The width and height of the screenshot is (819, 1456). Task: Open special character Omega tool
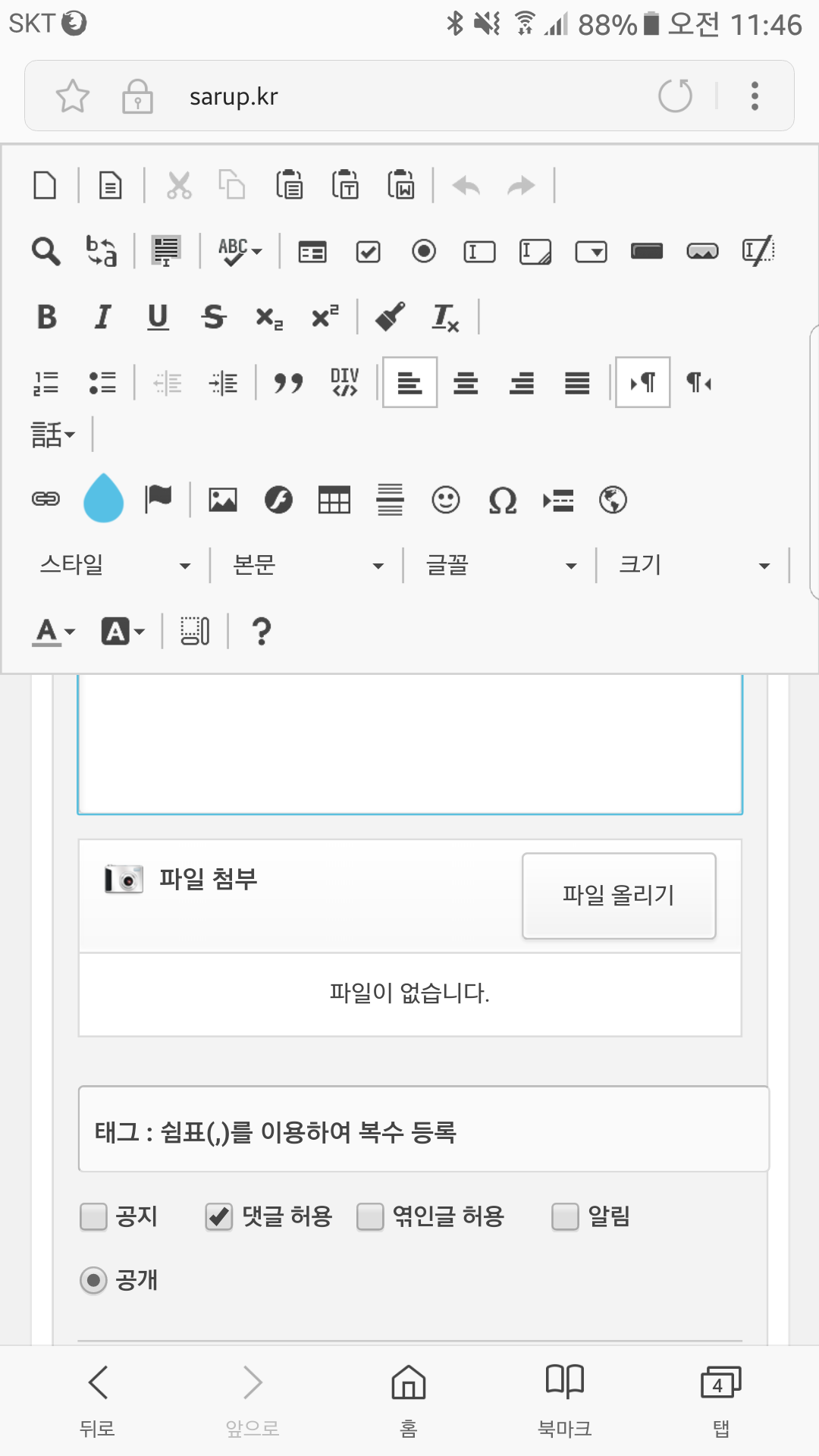(502, 500)
